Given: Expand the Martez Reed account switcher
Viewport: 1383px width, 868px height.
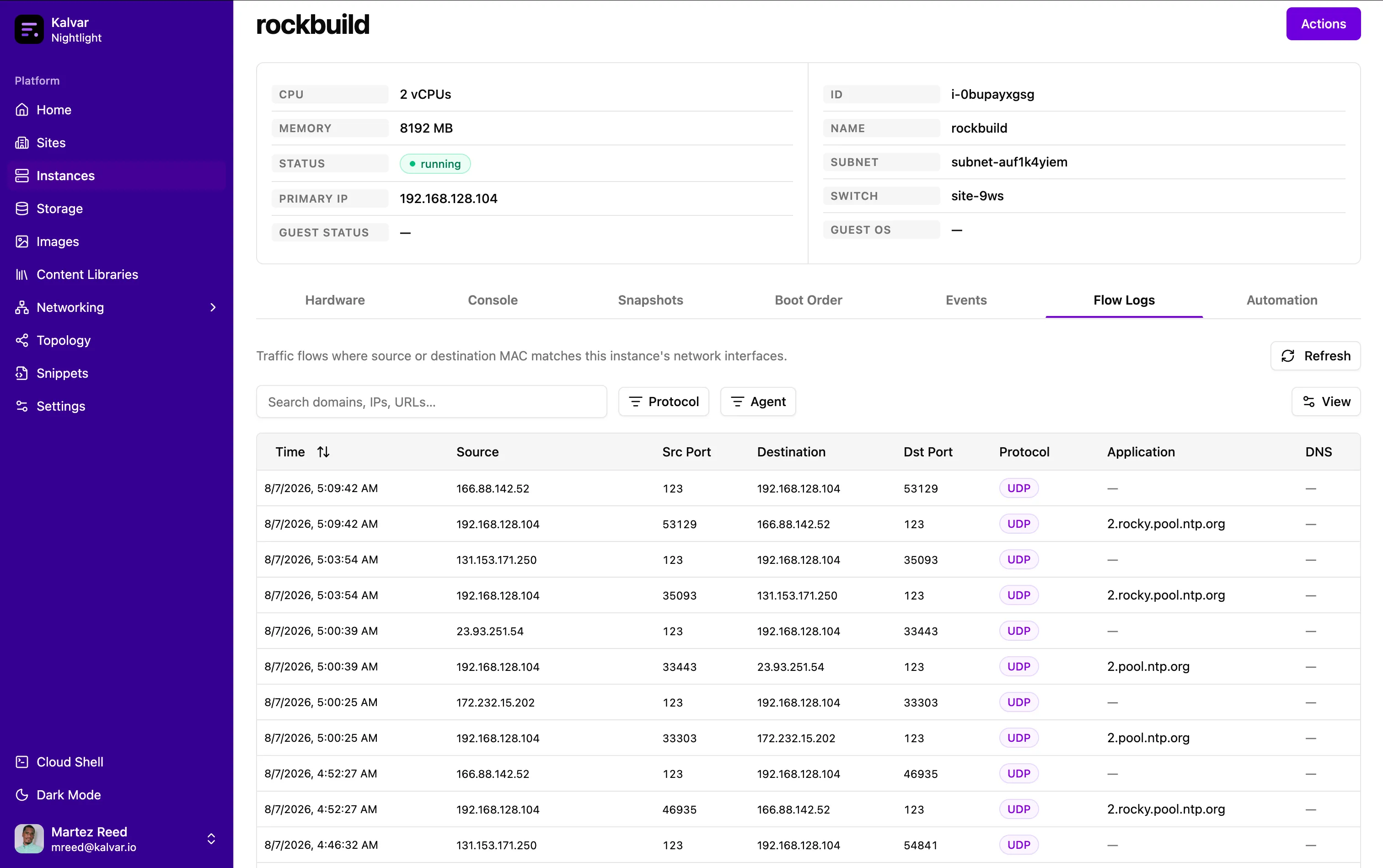Looking at the screenshot, I should 211,839.
